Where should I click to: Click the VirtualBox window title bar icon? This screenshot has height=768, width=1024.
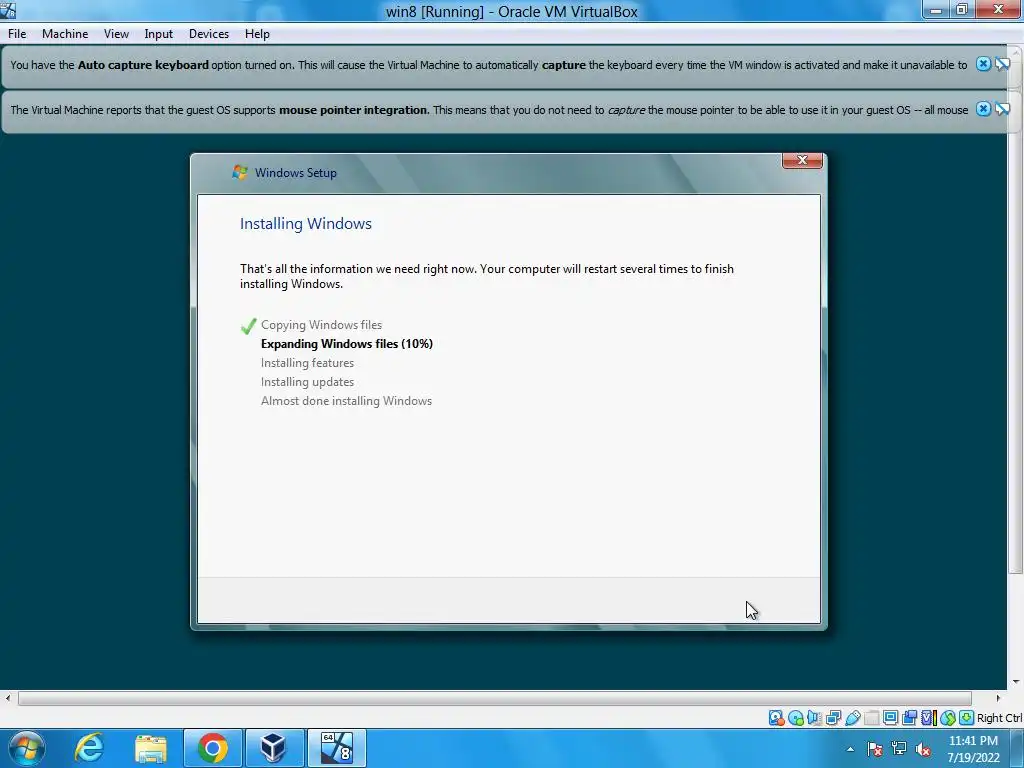8,10
